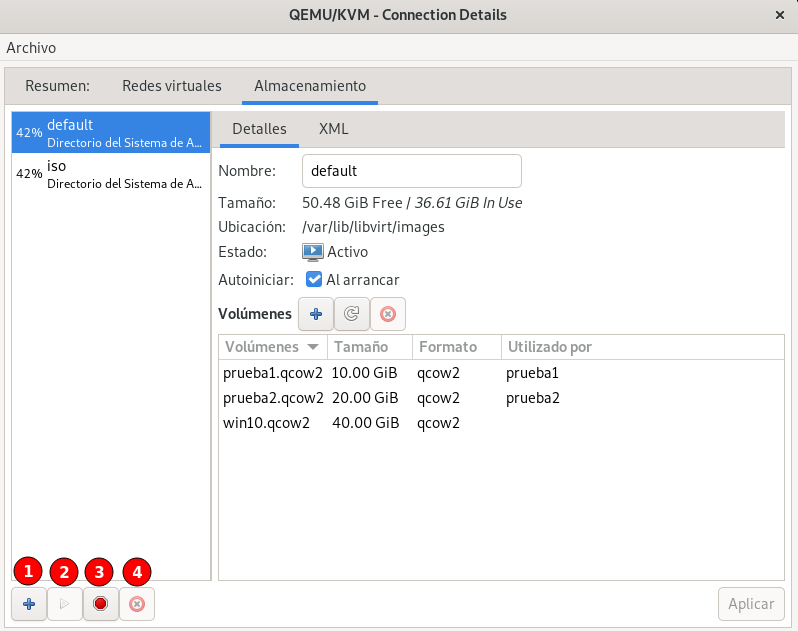Select the Detalles tab

click(260, 129)
